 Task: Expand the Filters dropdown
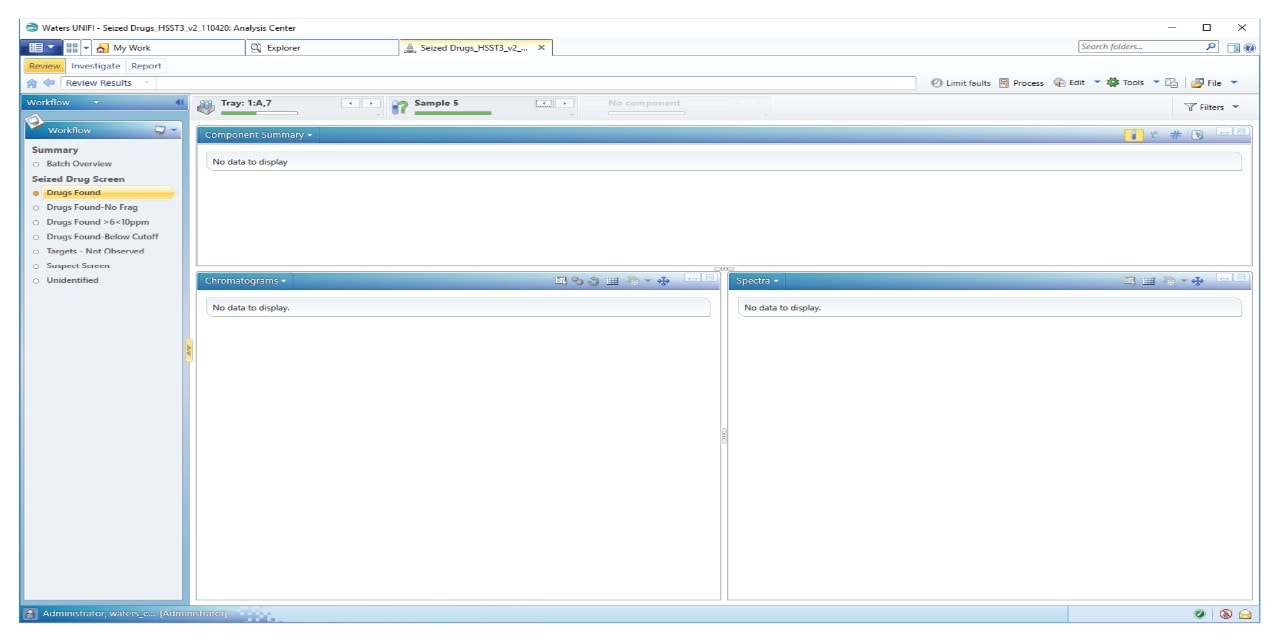pyautogui.click(x=1211, y=107)
